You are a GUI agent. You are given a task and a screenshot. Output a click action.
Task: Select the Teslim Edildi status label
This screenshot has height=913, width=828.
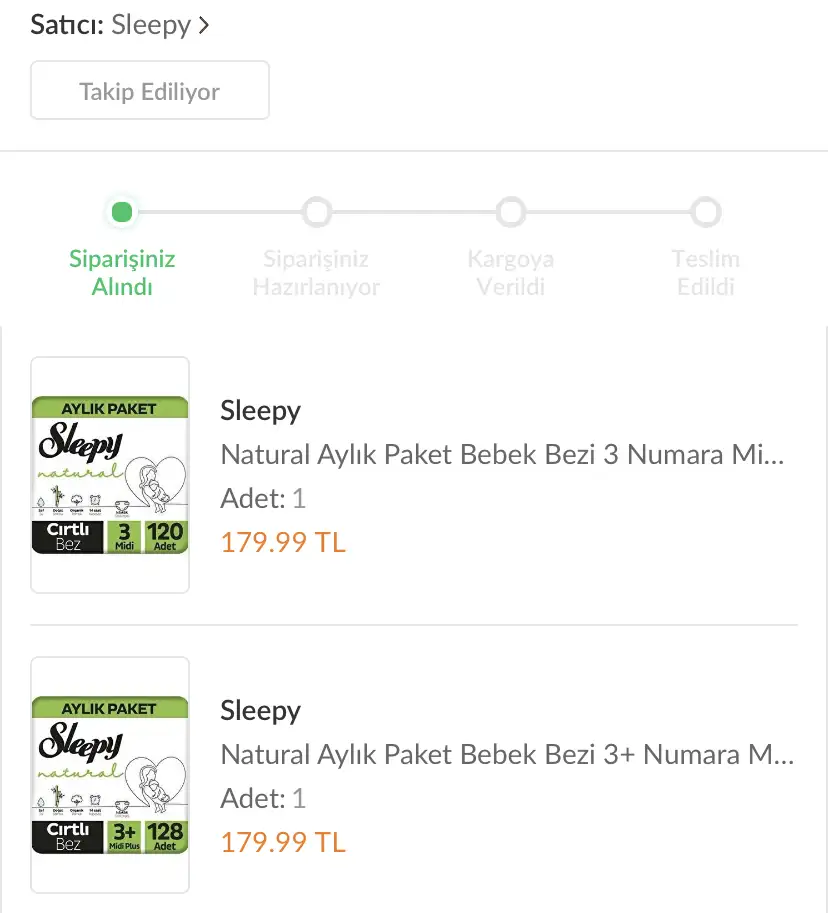(x=706, y=273)
